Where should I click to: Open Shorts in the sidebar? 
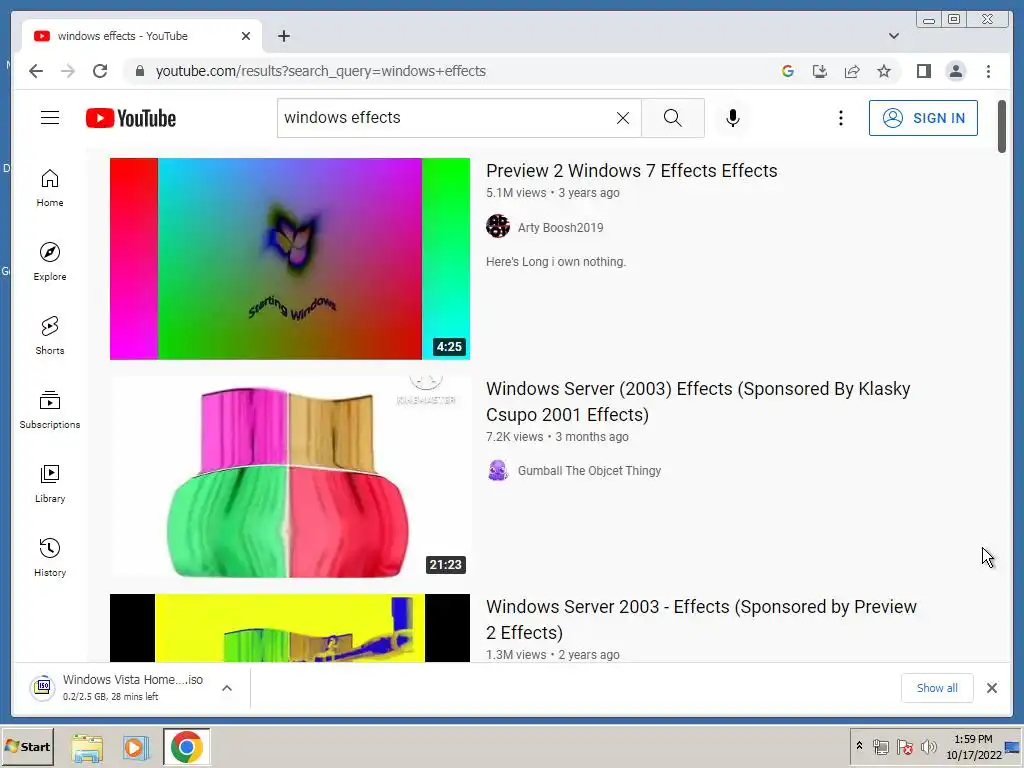50,336
